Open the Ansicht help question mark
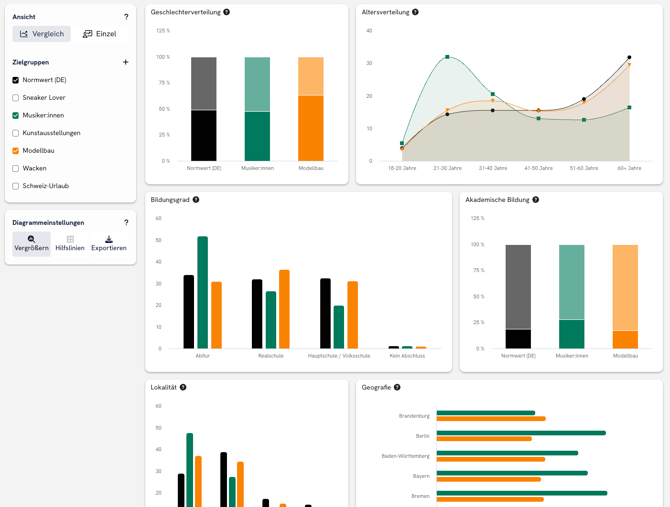The image size is (670, 507). point(126,17)
